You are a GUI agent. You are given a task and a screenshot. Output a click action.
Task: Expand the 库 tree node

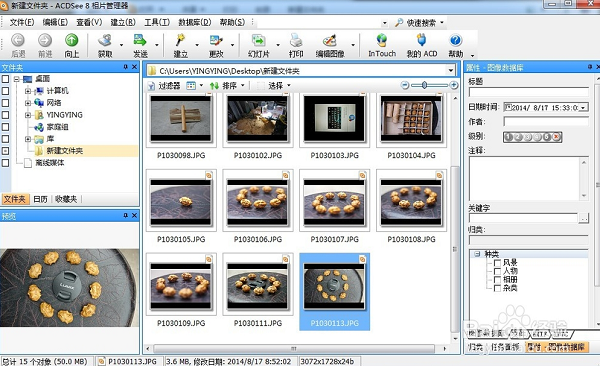[x=28, y=139]
